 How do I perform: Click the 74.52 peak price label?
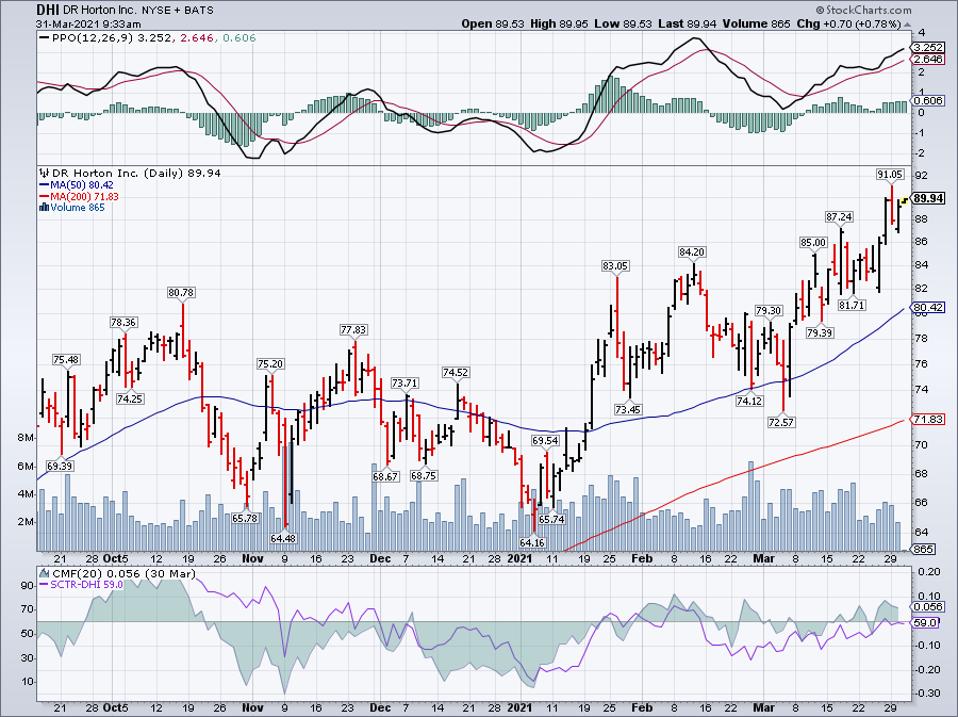(x=456, y=372)
